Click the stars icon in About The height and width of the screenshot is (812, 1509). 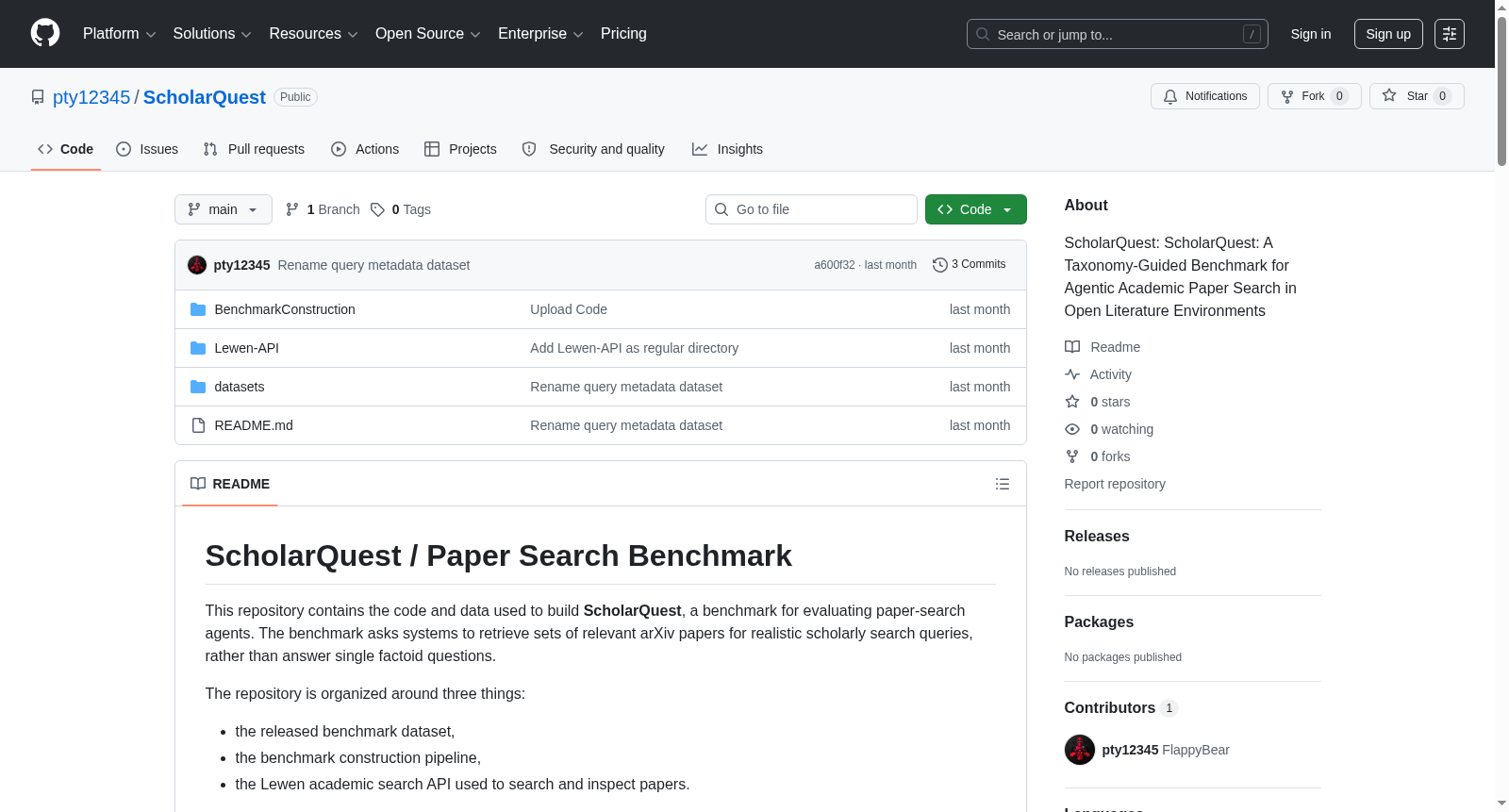(x=1072, y=402)
